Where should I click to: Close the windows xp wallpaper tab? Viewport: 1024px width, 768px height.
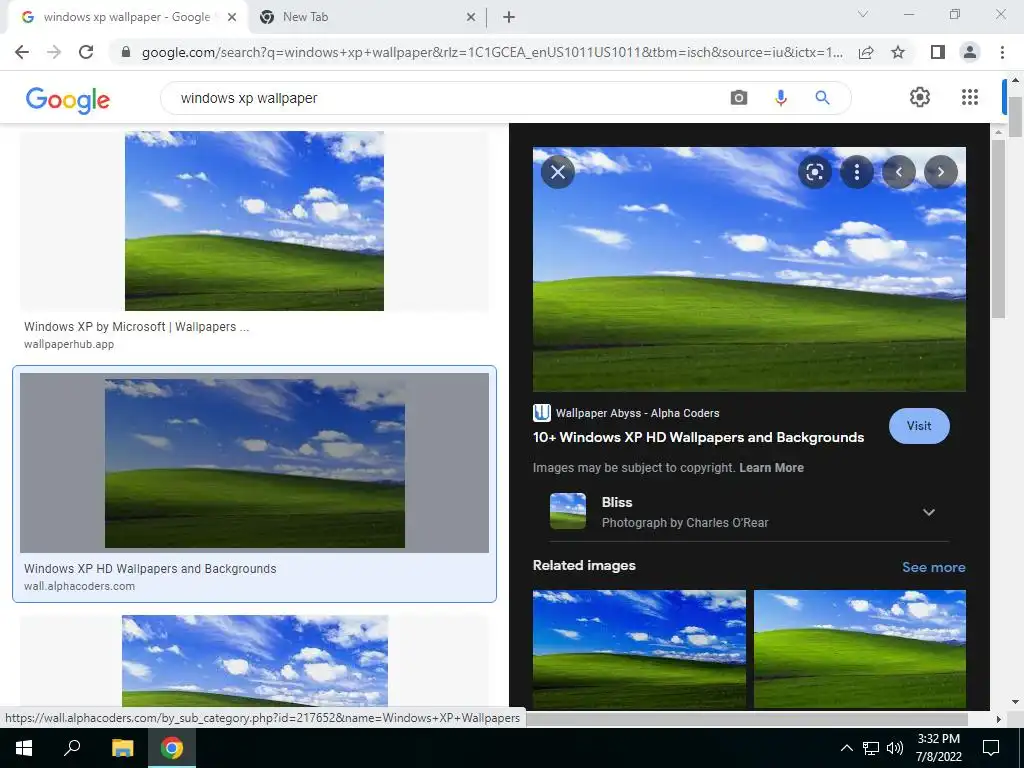point(232,18)
